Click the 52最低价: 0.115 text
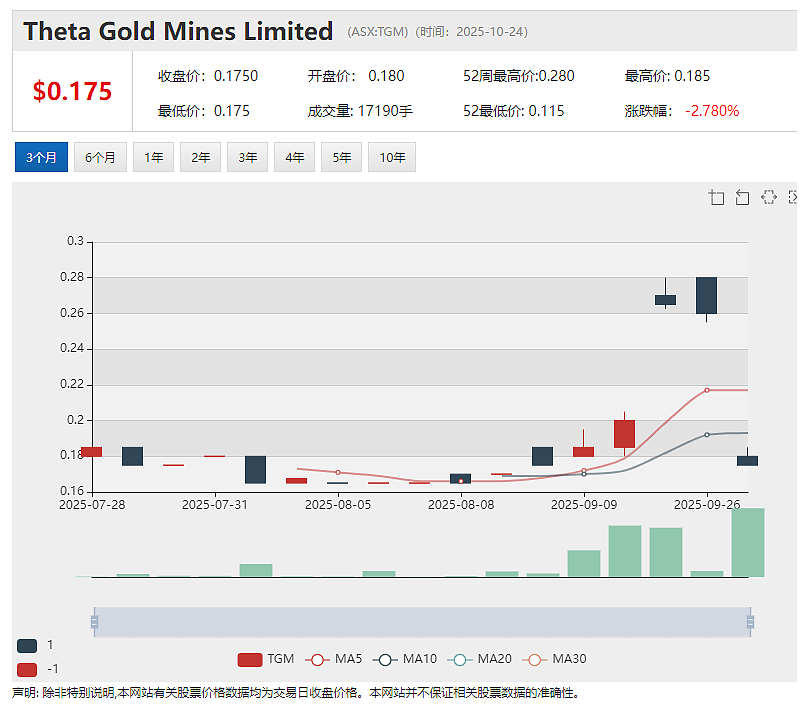This screenshot has width=808, height=722. [x=514, y=111]
